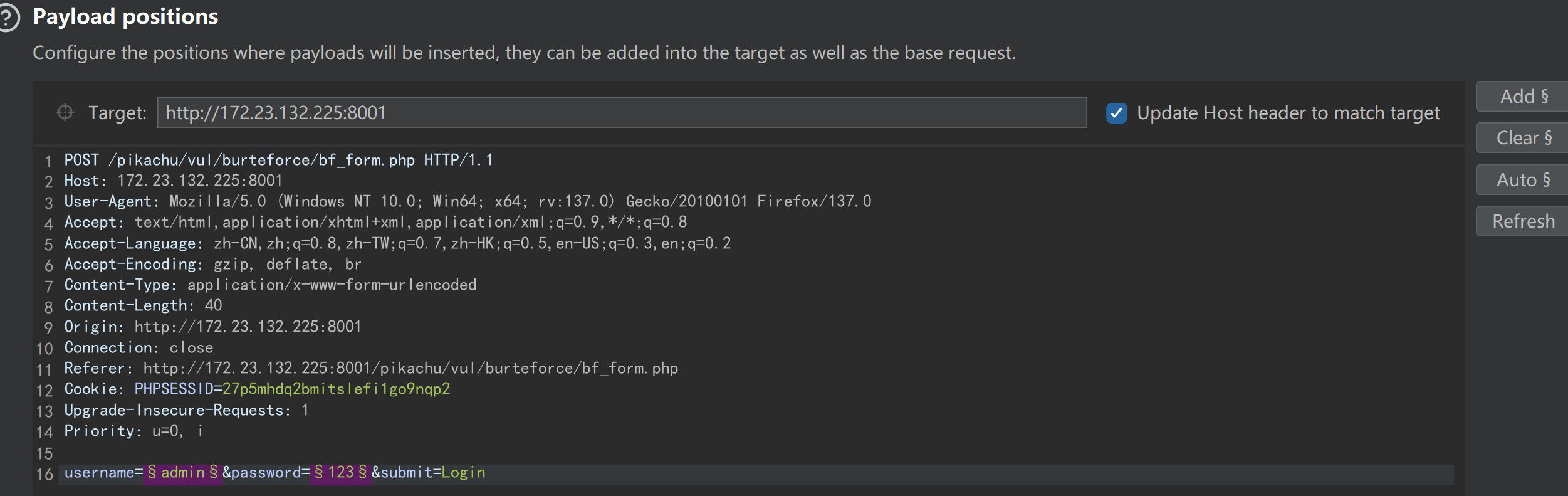
Task: Focus the Target URL input field
Action: (x=622, y=113)
